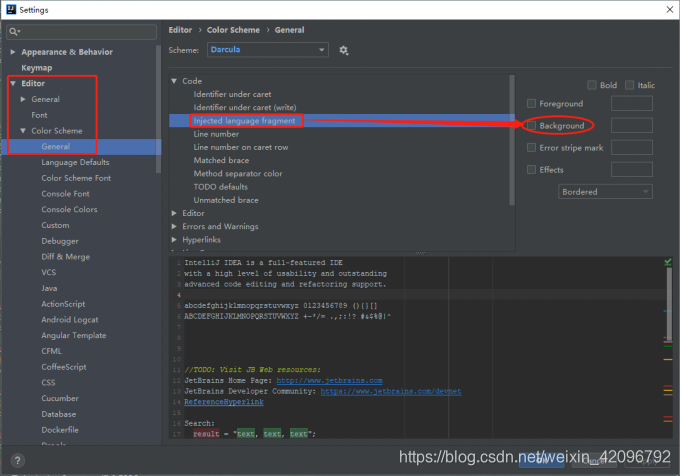This screenshot has height=476, width=681.
Task: Click the green checkmark inspection icon
Action: [x=668, y=262]
